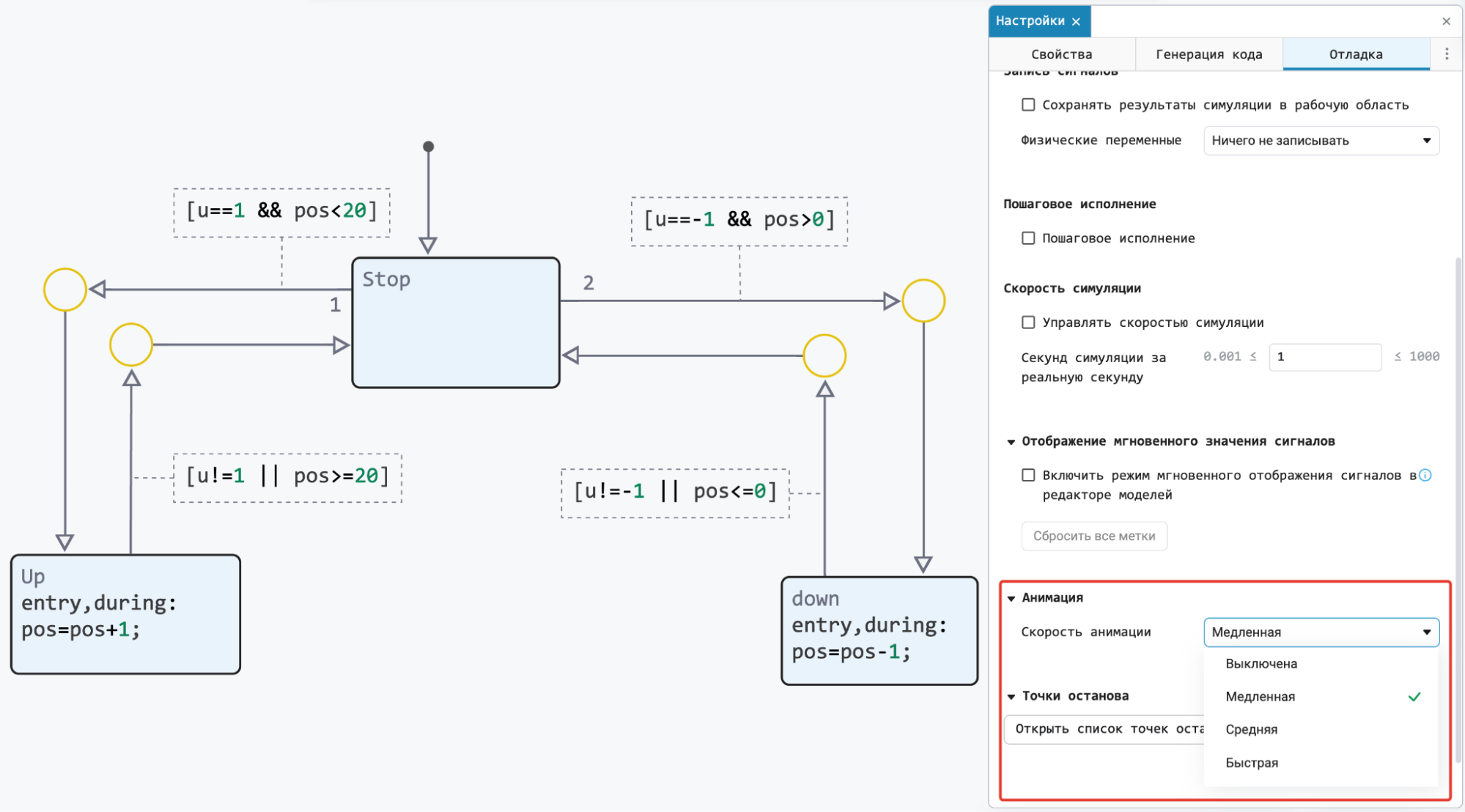The height and width of the screenshot is (812, 1465).
Task: Click transition order number 1
Action: click(x=335, y=305)
